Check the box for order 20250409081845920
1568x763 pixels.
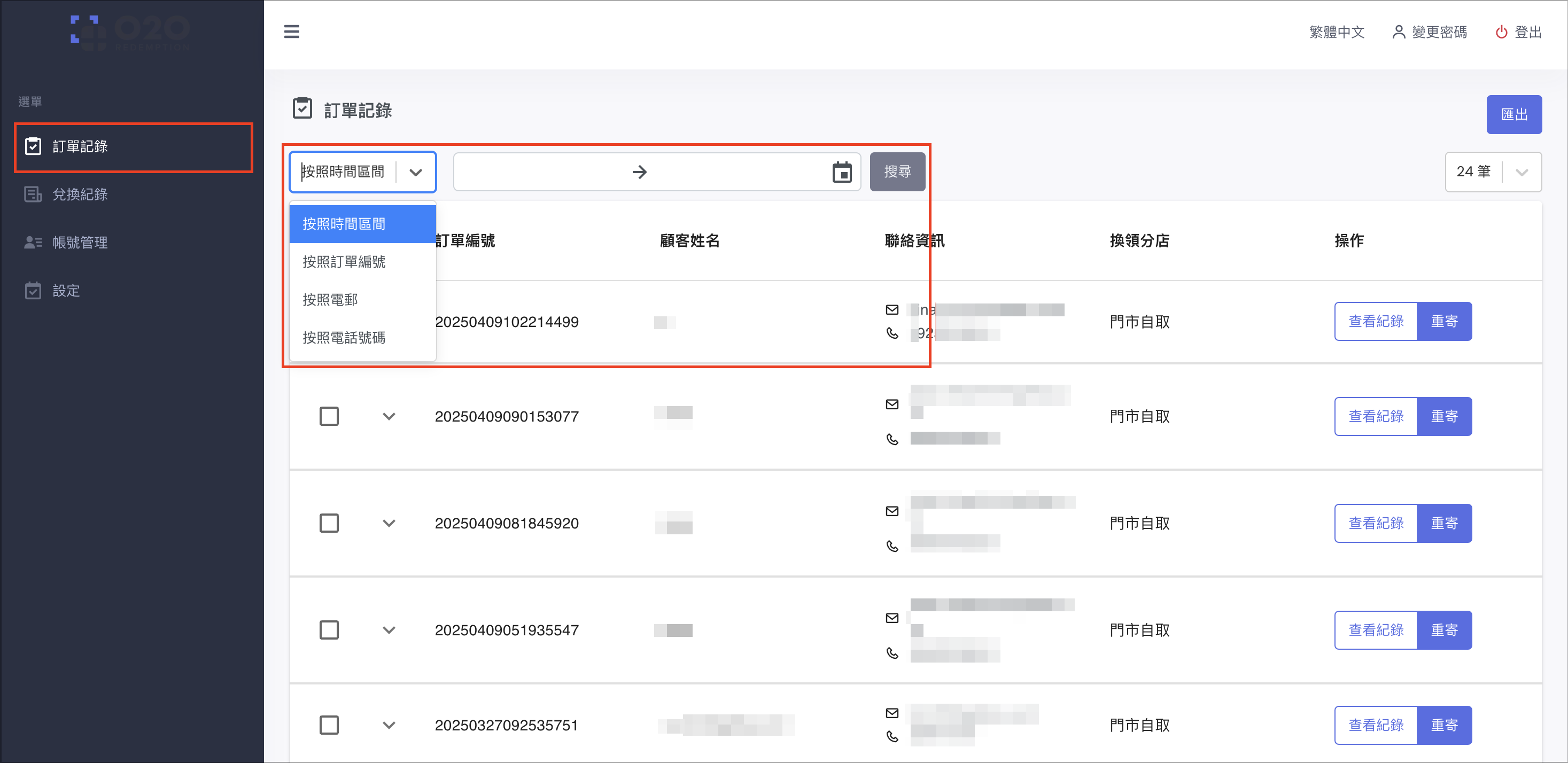[329, 523]
